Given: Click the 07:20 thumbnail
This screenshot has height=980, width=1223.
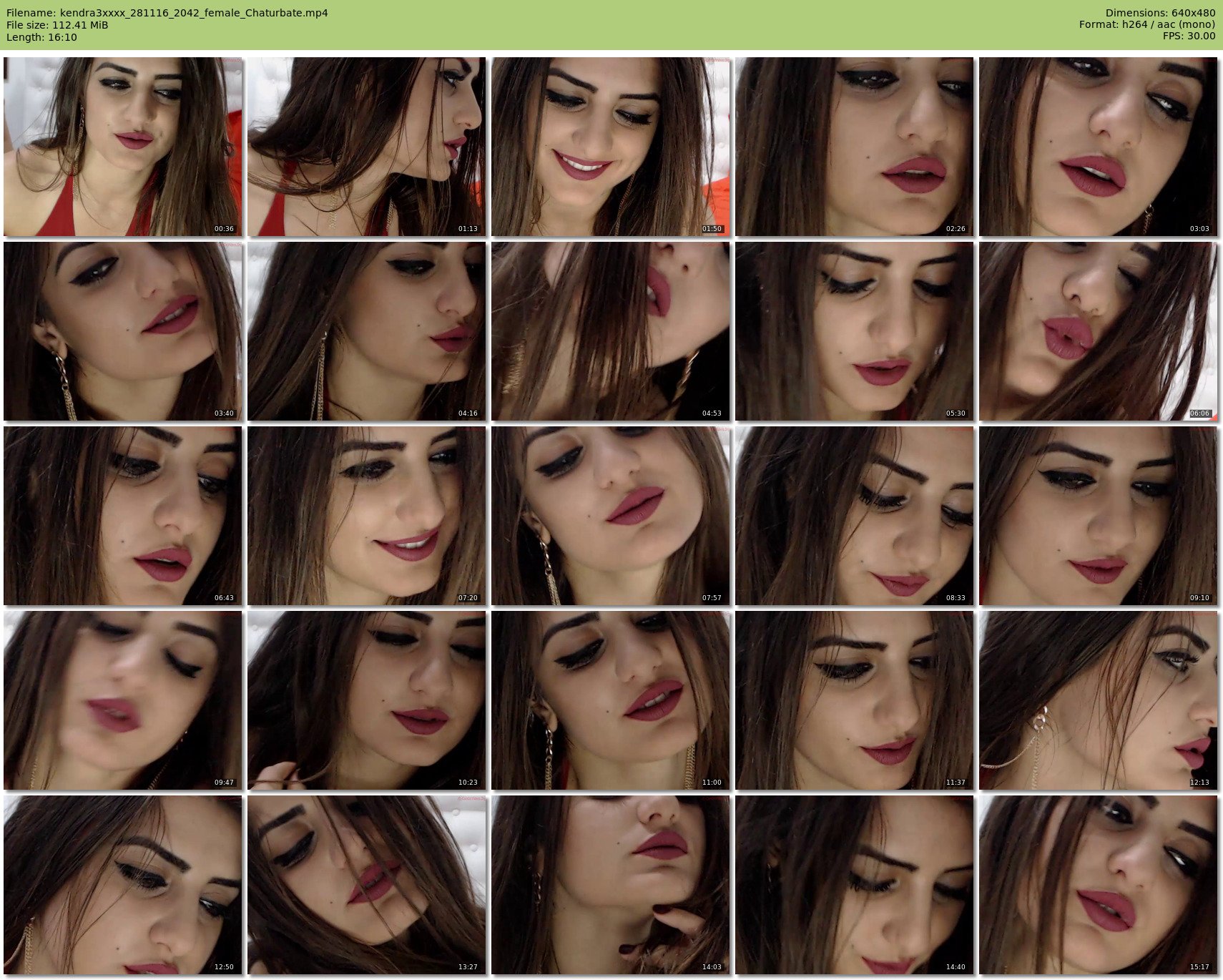Looking at the screenshot, I should tap(366, 516).
